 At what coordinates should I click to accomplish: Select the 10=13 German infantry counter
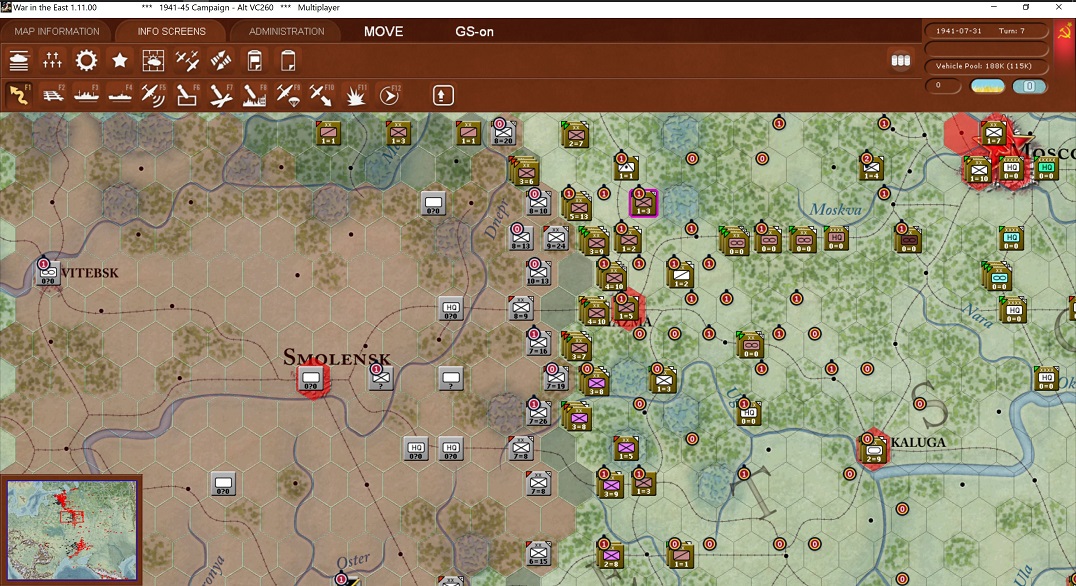pos(538,274)
